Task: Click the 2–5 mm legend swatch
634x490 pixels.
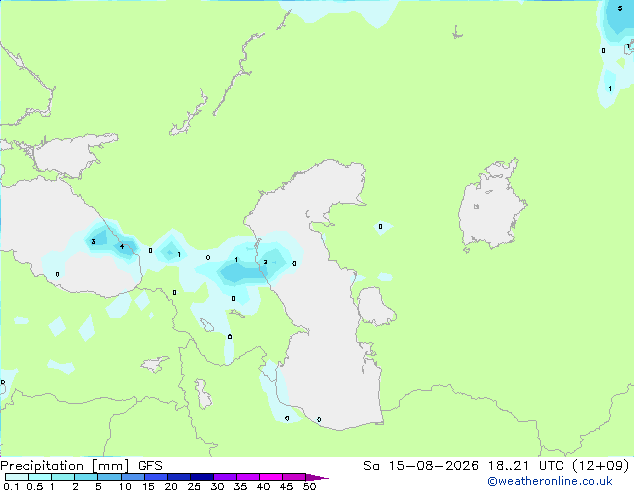Action: [x=86, y=477]
